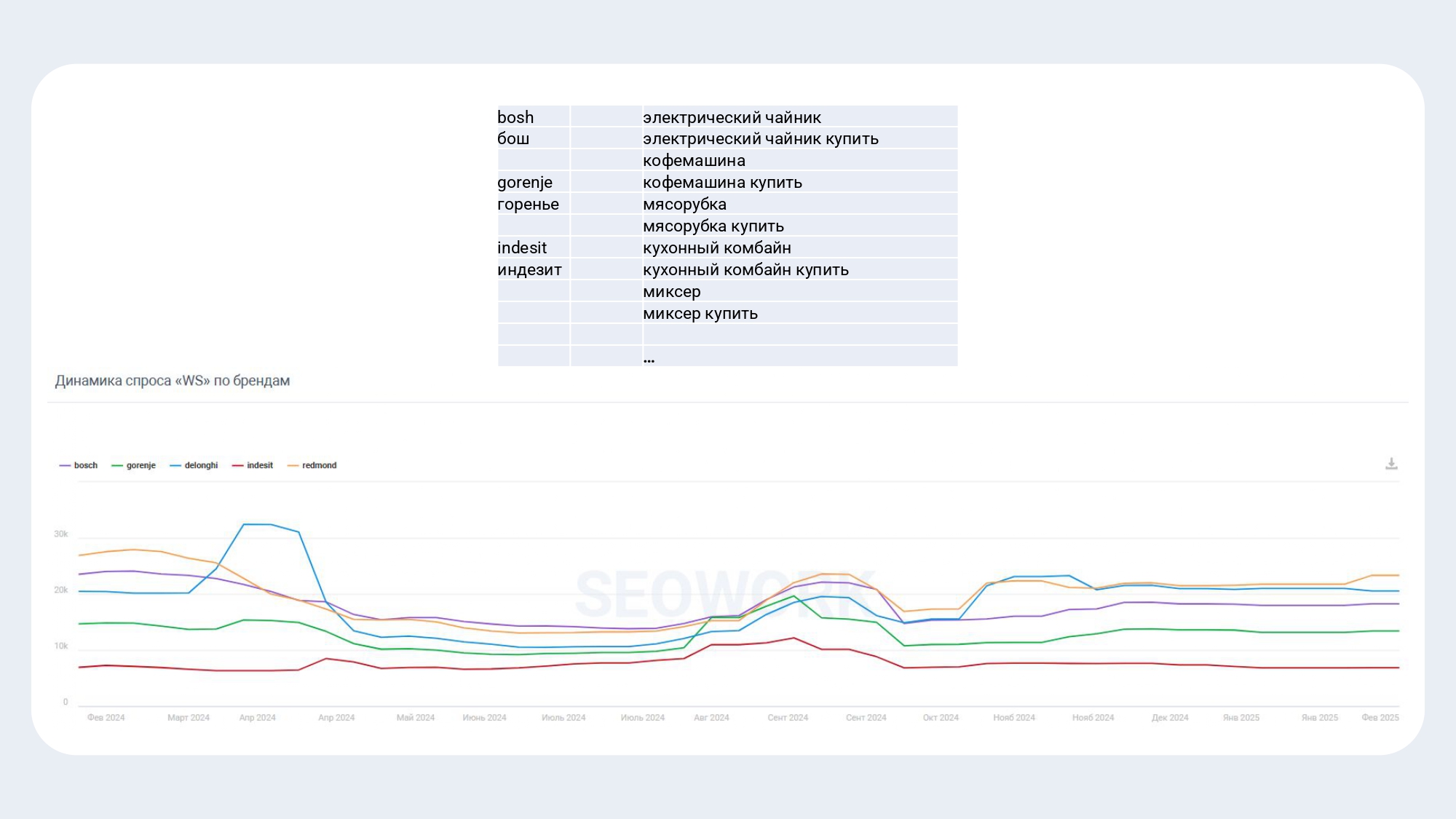Screen dimensions: 1456x819
Task: Select the 'gorenje' cell in the table
Action: pos(534,182)
